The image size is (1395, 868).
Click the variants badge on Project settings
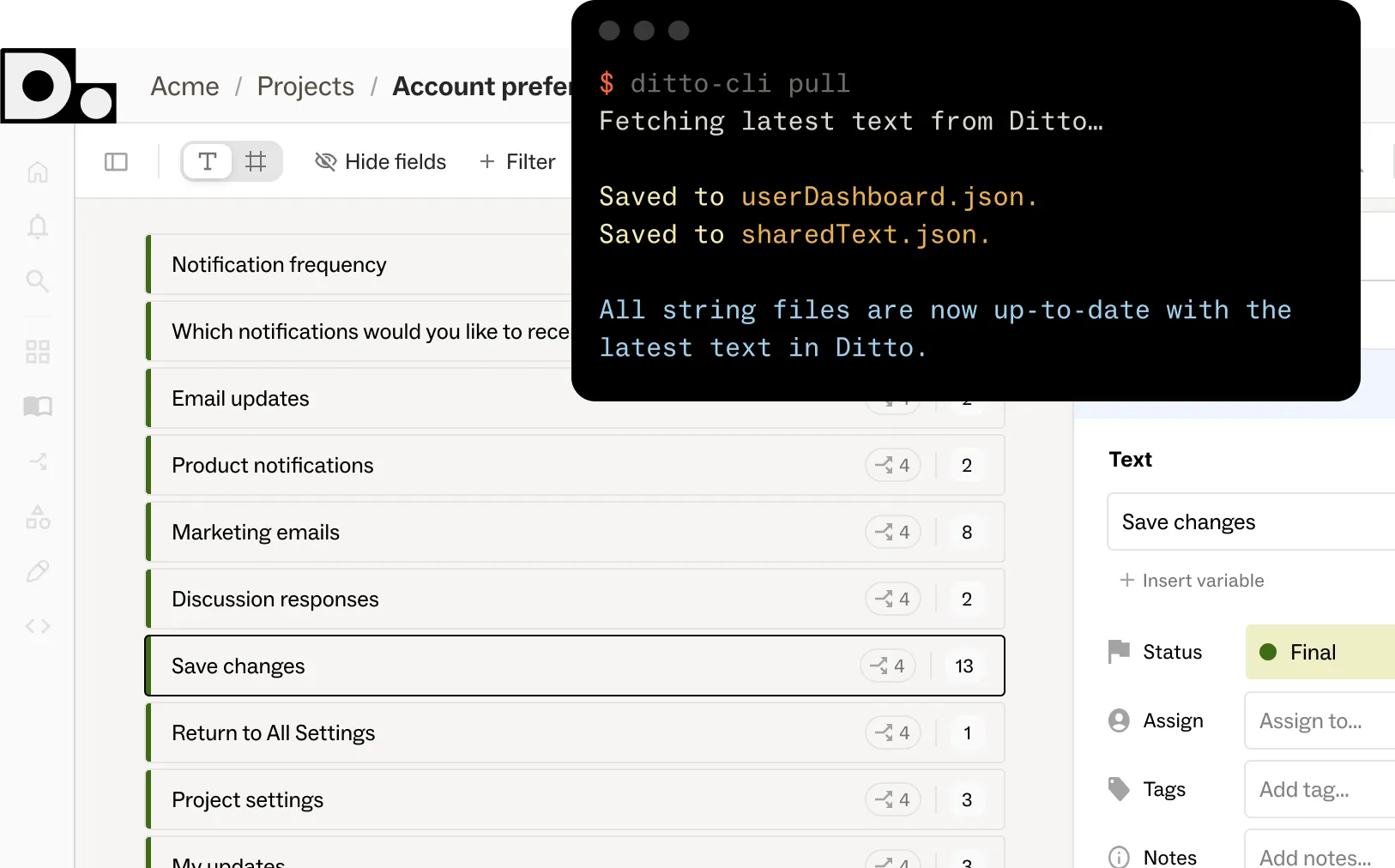[892, 799]
